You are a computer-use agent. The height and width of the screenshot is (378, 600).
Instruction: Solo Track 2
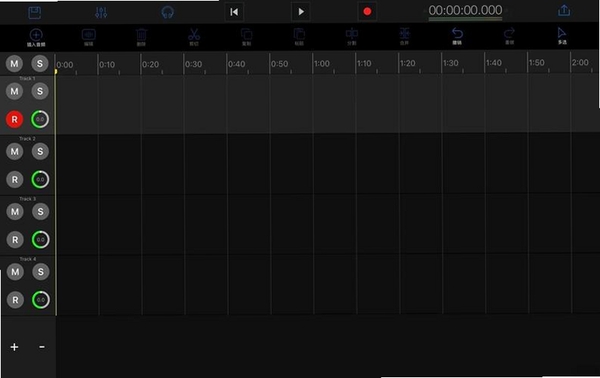pos(40,152)
